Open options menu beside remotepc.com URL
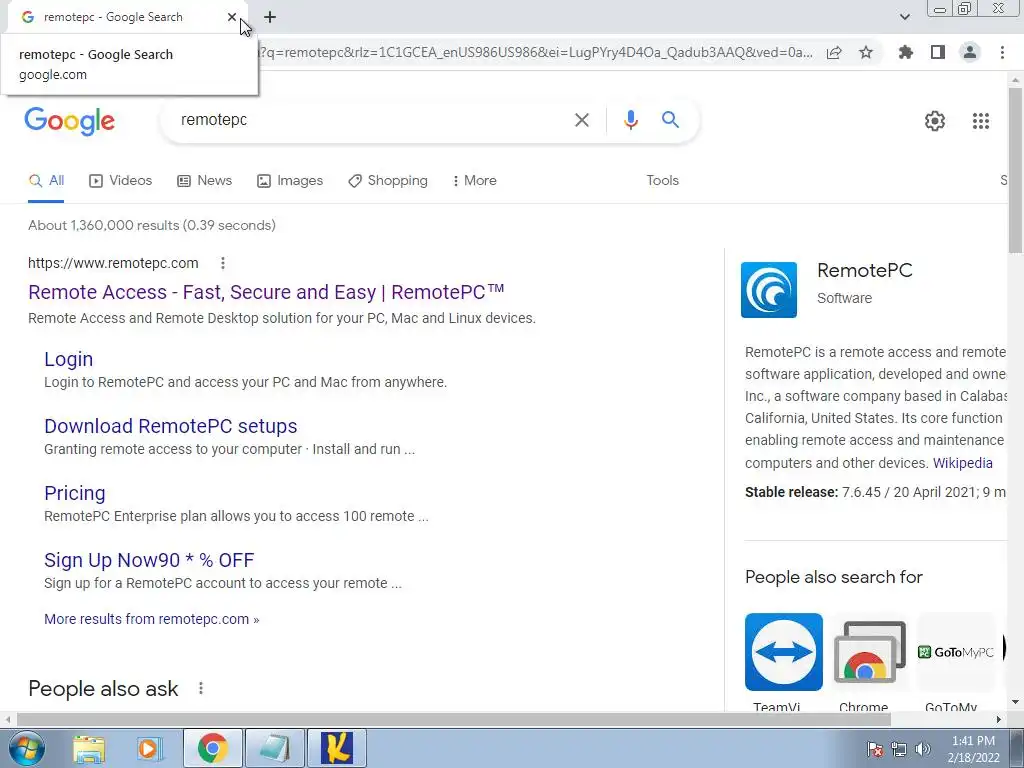This screenshot has width=1024, height=768. pos(223,263)
